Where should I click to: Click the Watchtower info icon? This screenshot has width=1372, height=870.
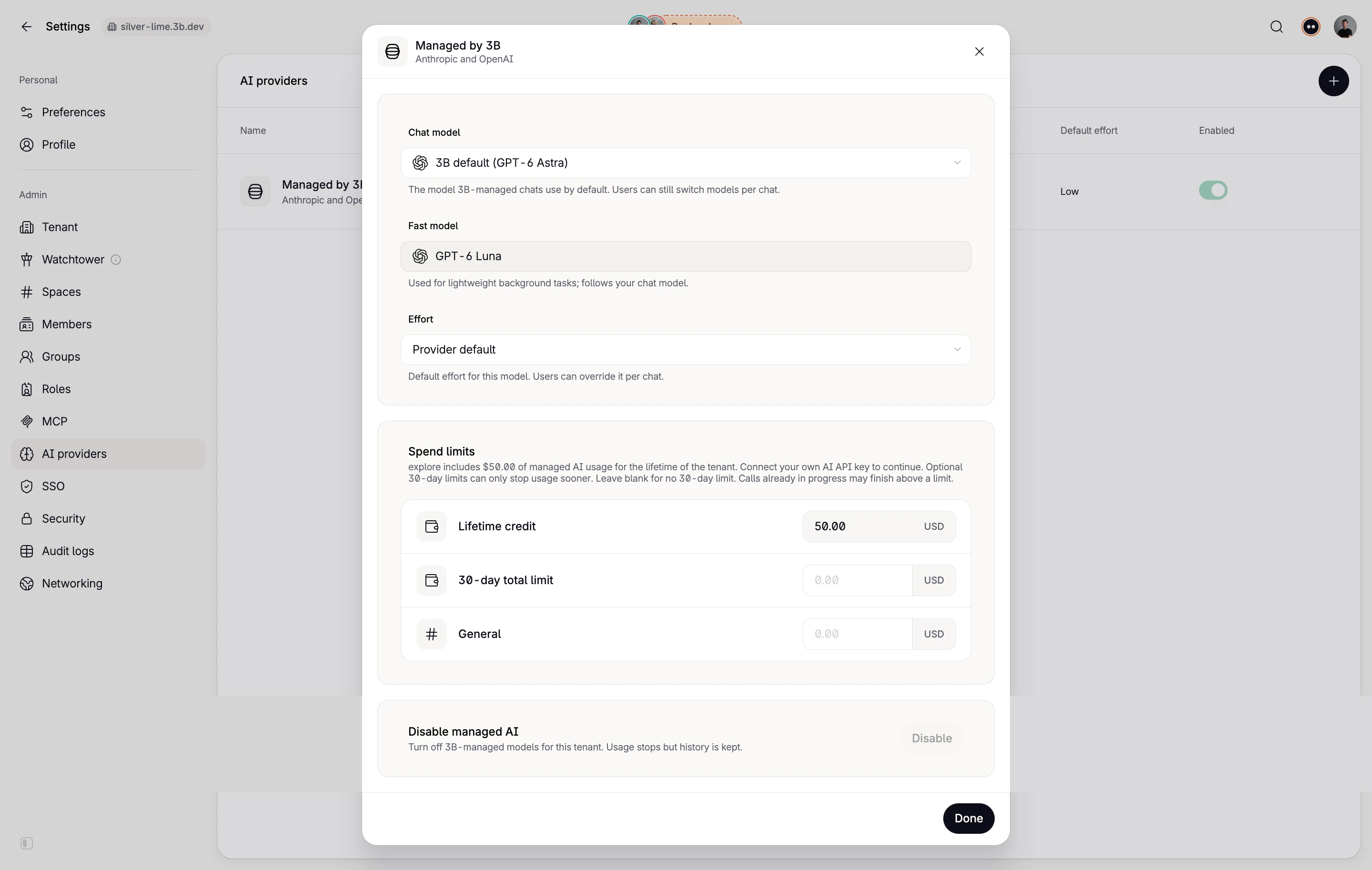click(x=116, y=260)
